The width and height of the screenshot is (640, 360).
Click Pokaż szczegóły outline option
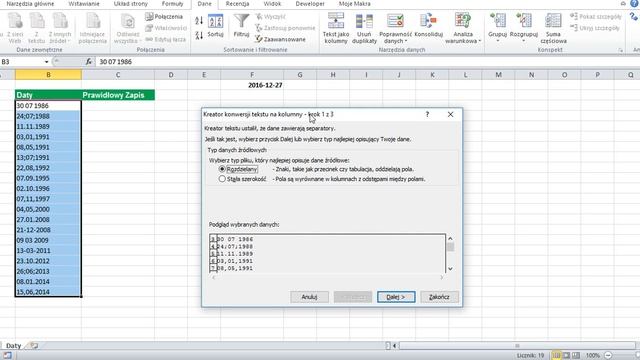[596, 16]
